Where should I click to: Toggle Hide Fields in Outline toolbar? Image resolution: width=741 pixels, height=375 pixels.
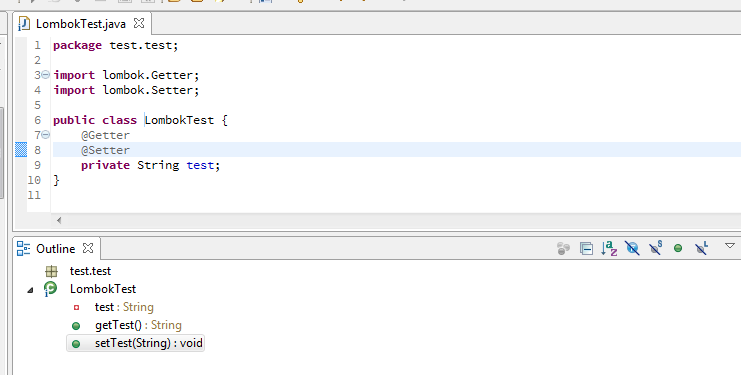click(632, 248)
